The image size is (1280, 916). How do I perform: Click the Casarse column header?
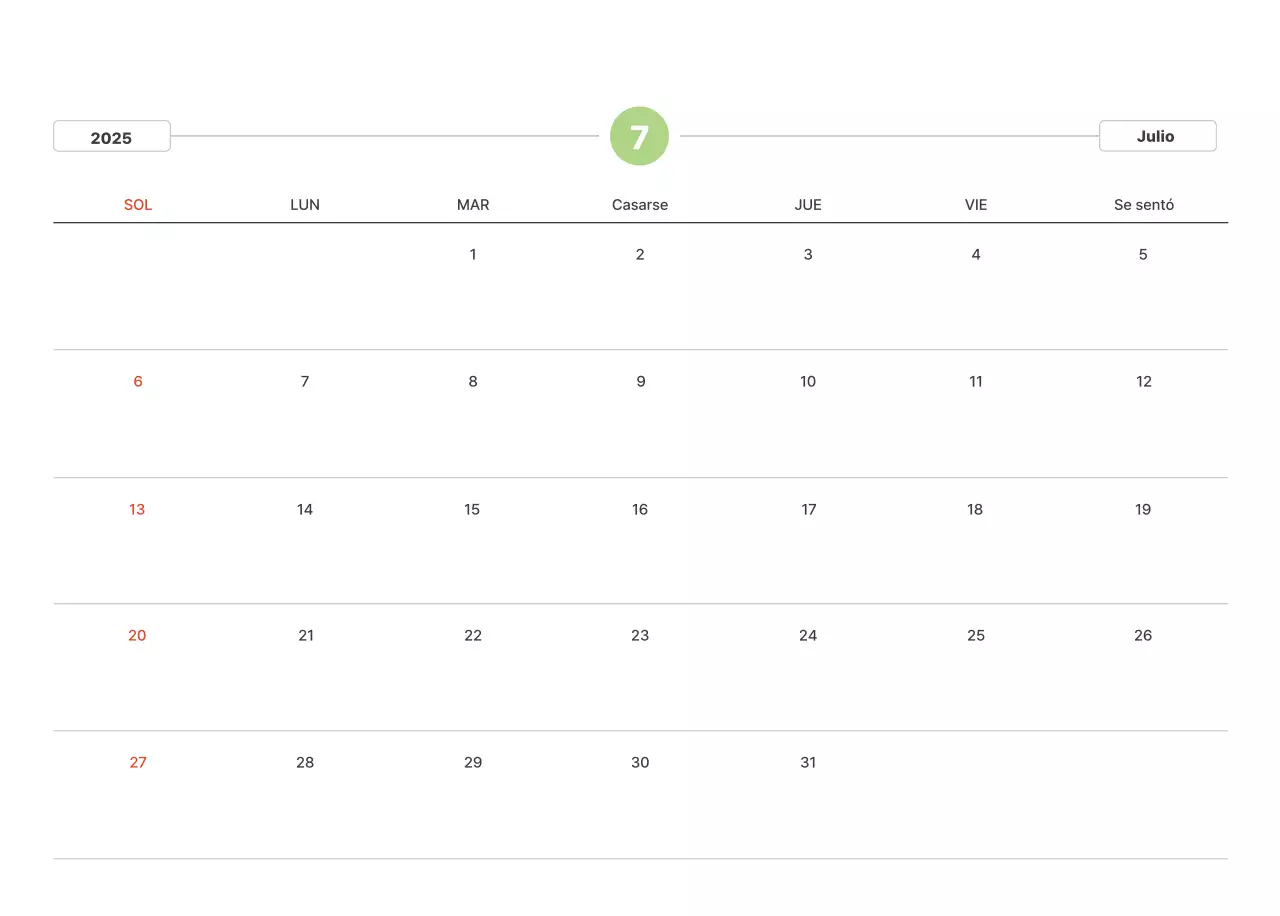[640, 205]
